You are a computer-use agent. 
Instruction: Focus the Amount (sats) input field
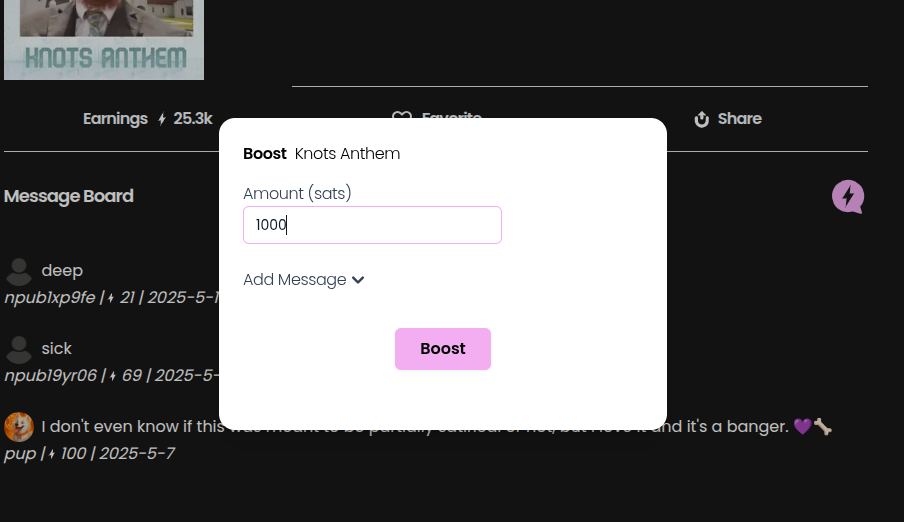pos(372,225)
